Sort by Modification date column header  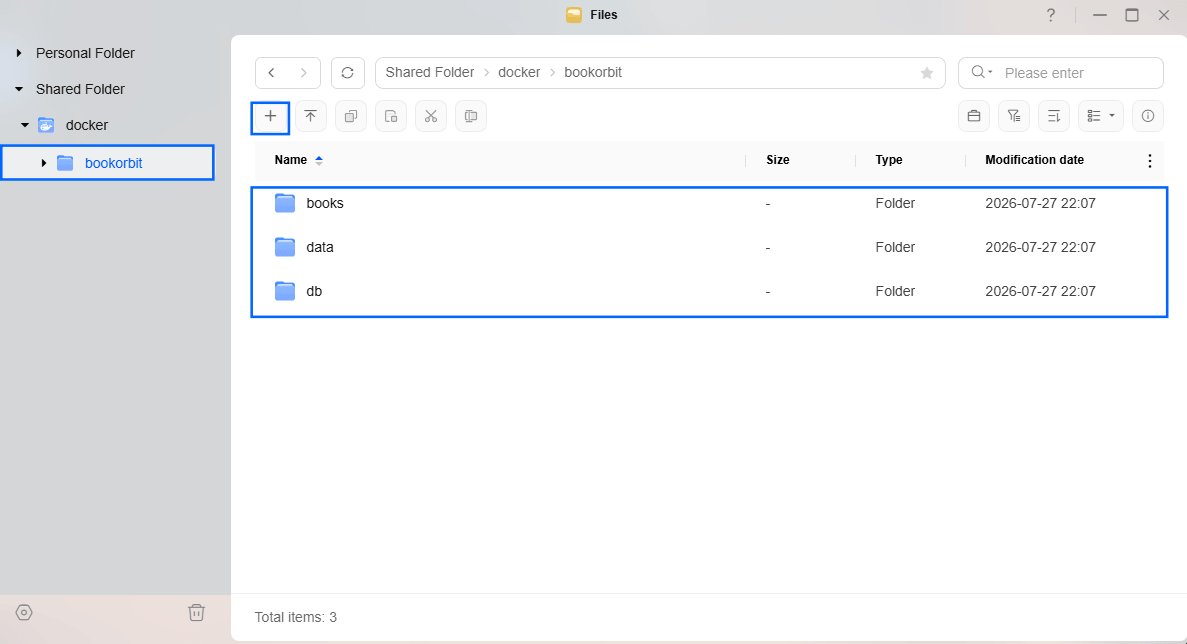(x=1034, y=160)
